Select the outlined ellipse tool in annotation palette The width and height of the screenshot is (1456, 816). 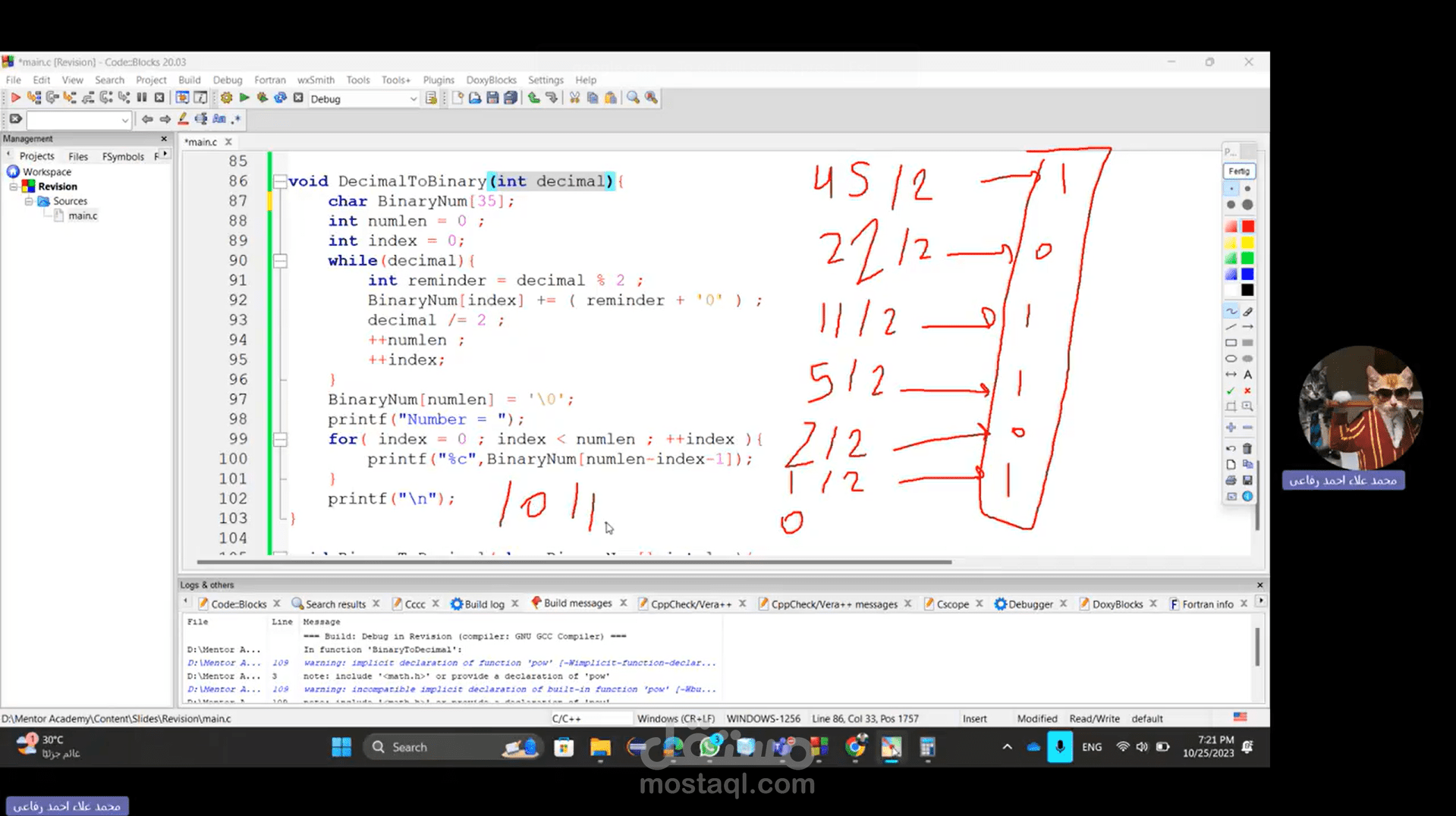coord(1231,359)
